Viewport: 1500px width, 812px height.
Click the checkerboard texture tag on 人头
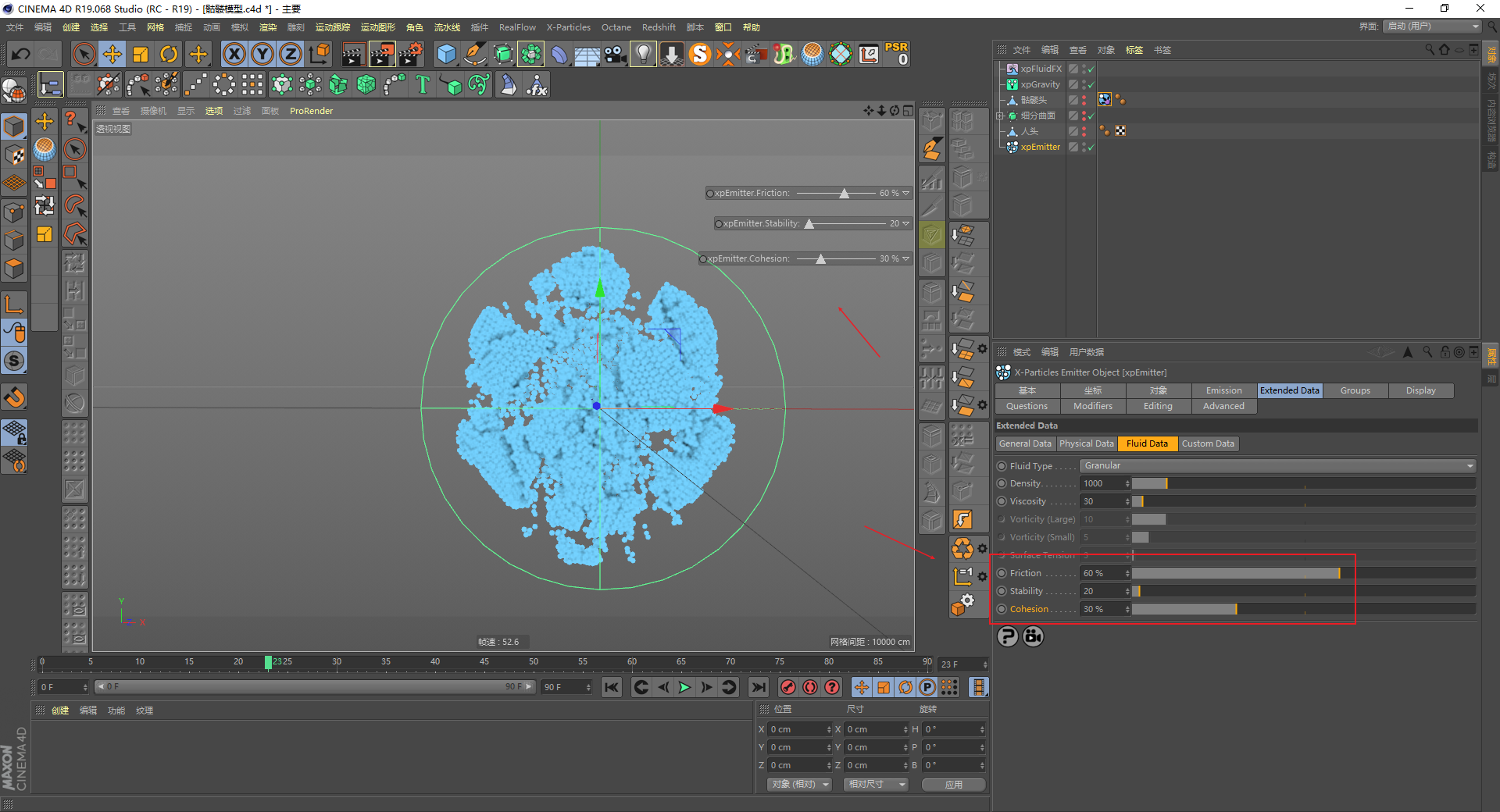tap(1120, 130)
